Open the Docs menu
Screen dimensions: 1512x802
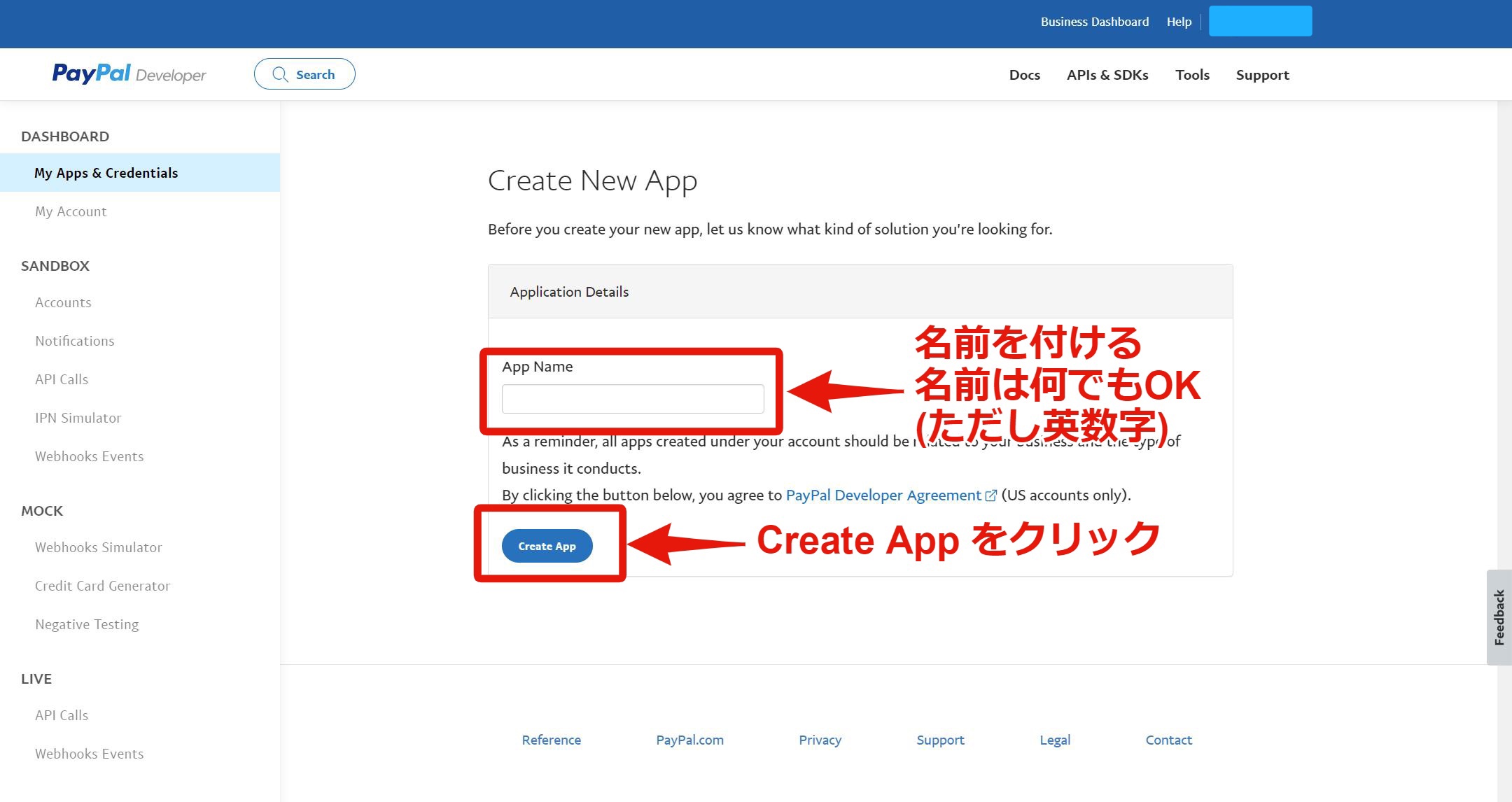tap(1025, 75)
